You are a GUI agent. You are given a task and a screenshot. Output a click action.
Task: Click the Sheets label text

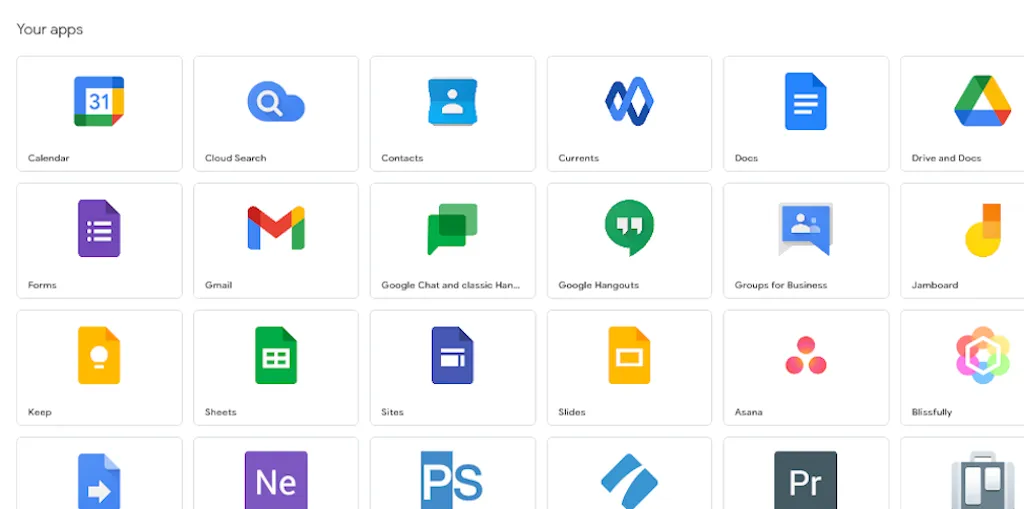tap(220, 412)
